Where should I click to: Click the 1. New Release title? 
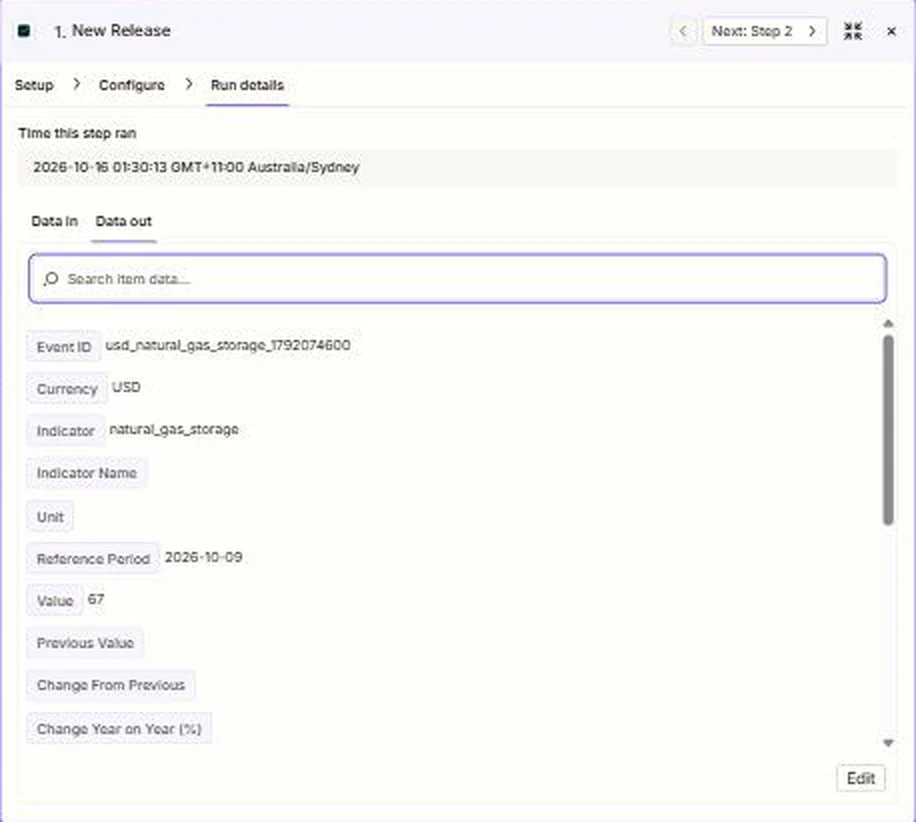point(112,31)
